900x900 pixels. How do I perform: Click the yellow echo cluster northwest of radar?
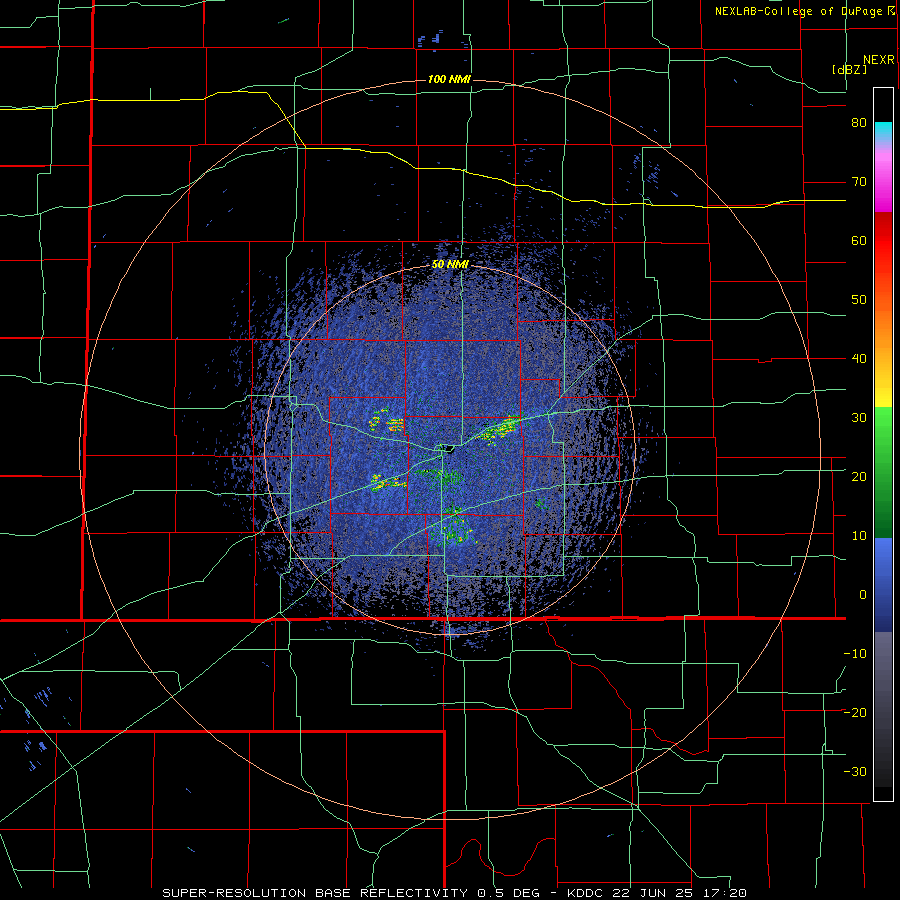point(386,422)
